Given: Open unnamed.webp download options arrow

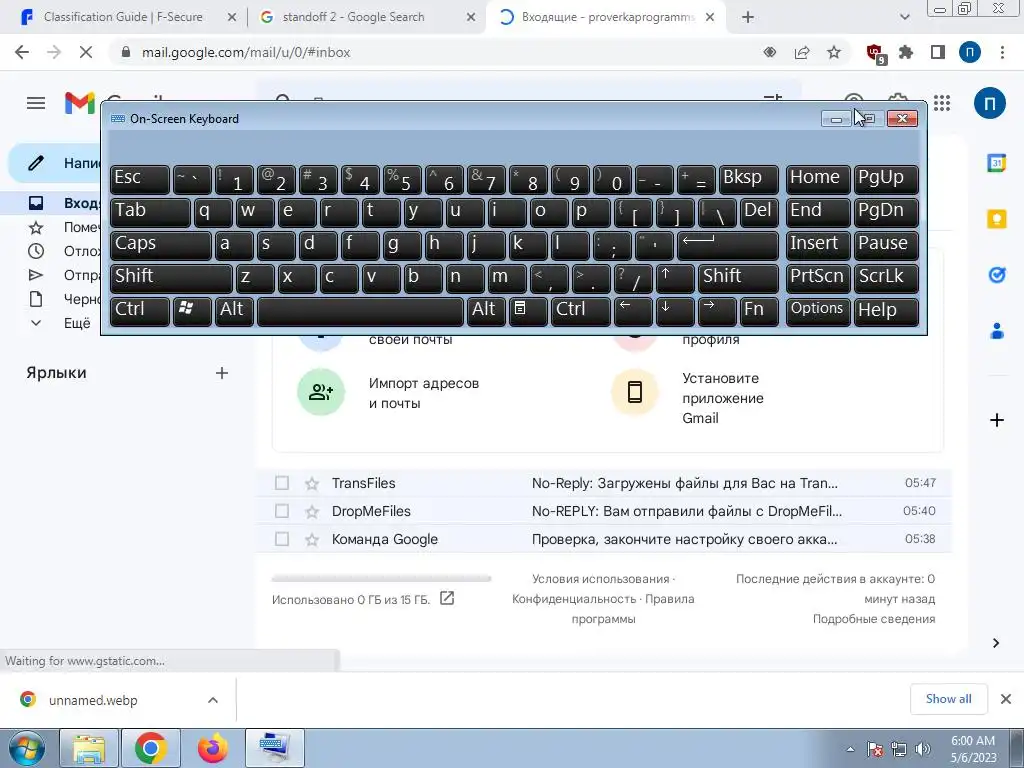Looking at the screenshot, I should pos(213,700).
